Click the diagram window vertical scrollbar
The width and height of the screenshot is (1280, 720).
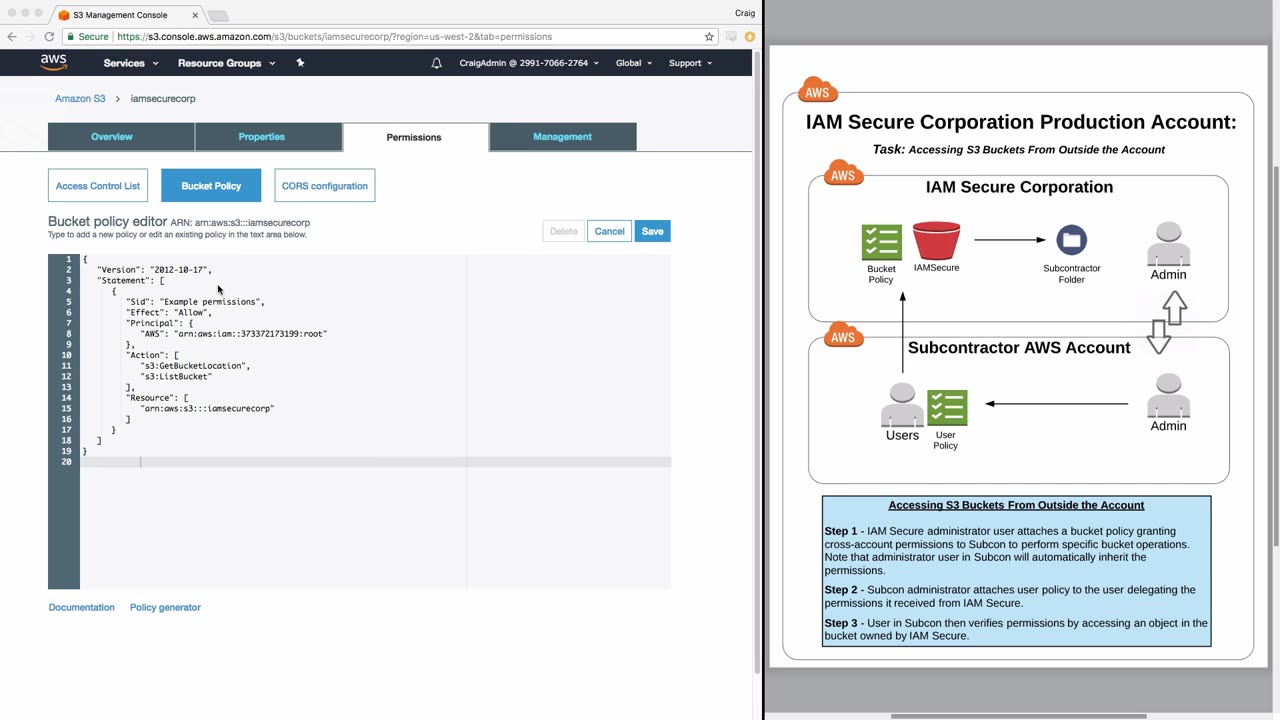[x=1275, y=358]
